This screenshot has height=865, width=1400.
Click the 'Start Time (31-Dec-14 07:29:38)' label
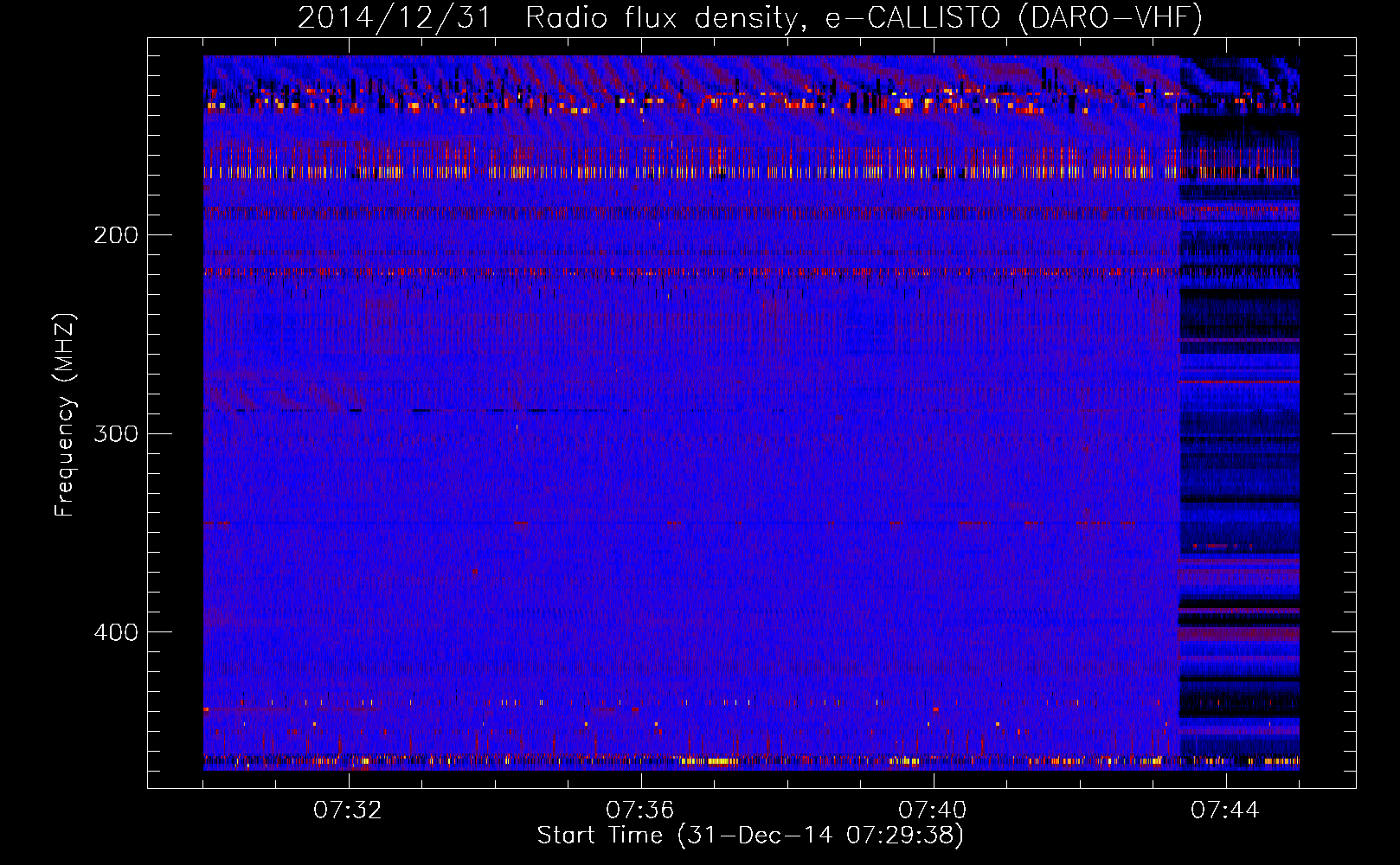[750, 836]
